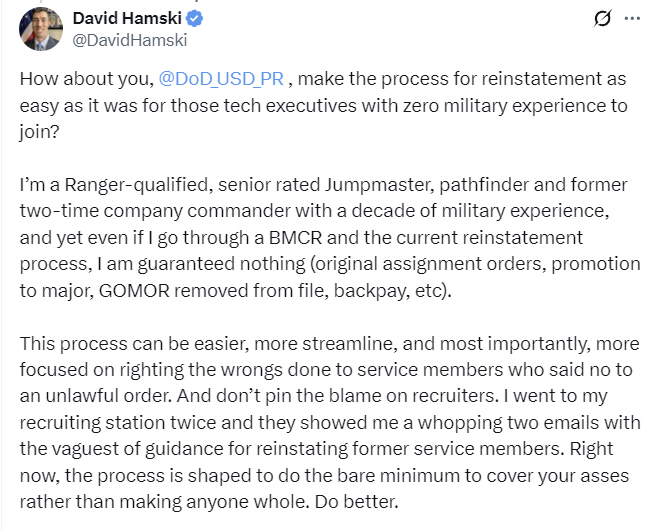Click the paragraph starting "This process can be easier"
657x530 pixels.
click(x=330, y=422)
